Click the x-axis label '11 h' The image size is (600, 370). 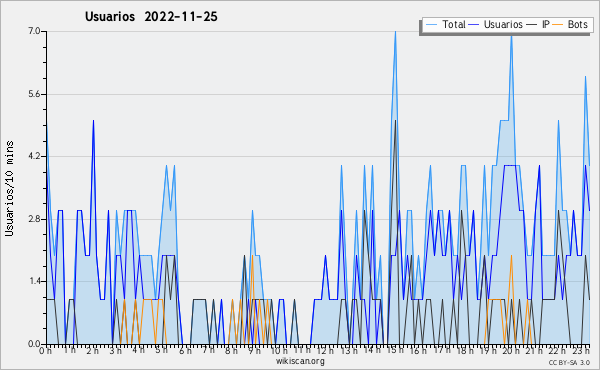[x=302, y=350]
